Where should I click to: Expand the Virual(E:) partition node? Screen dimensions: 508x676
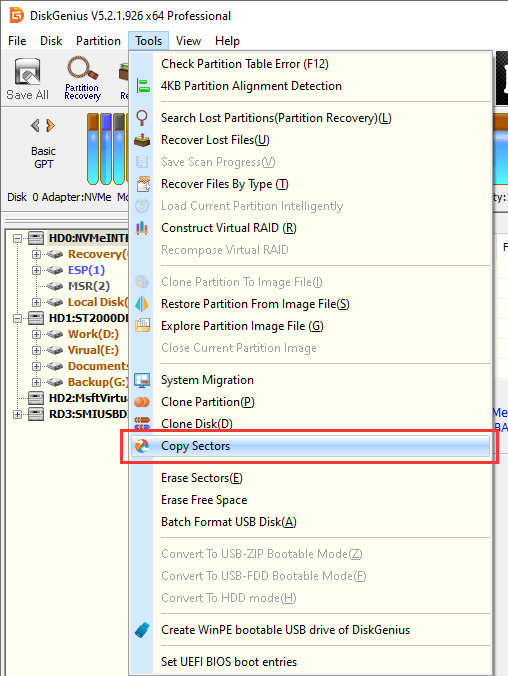[36, 350]
